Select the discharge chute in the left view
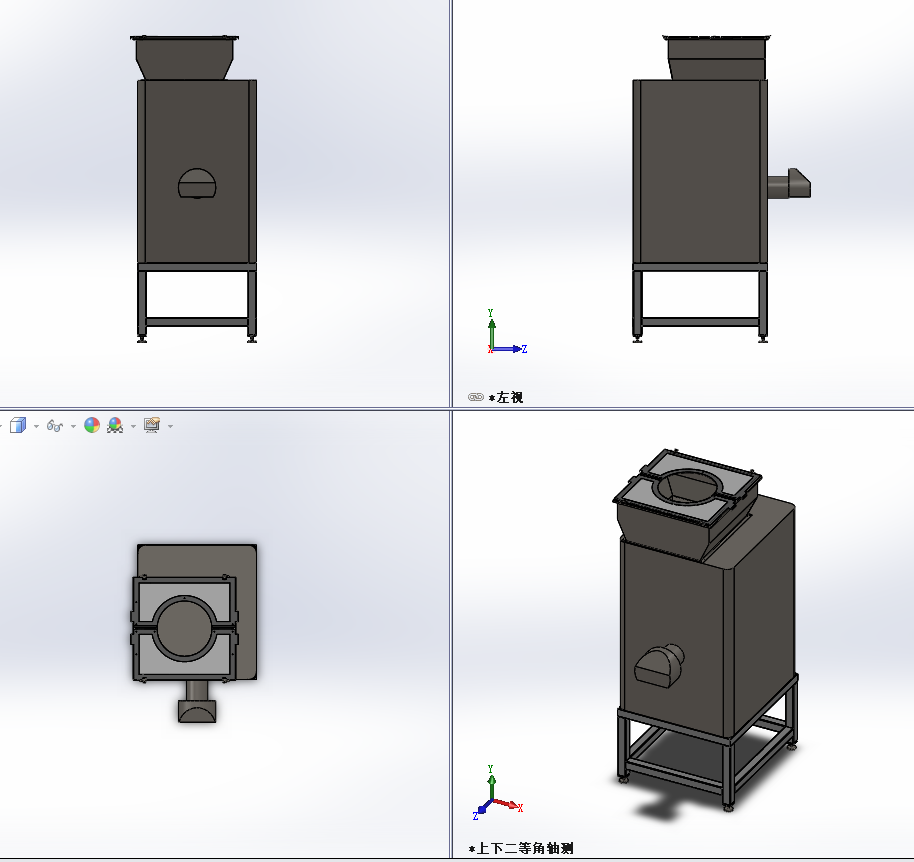This screenshot has width=914, height=862. [789, 184]
